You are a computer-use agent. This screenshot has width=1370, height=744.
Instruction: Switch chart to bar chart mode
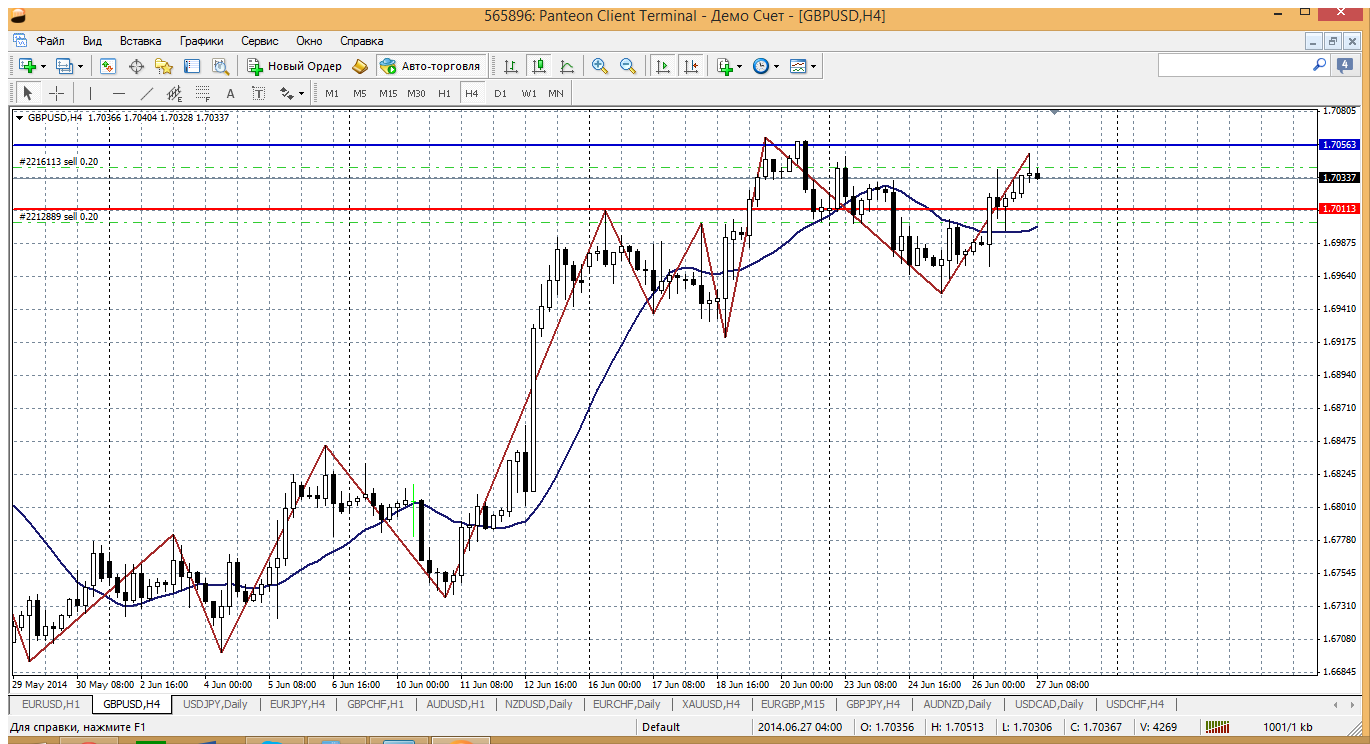point(511,66)
